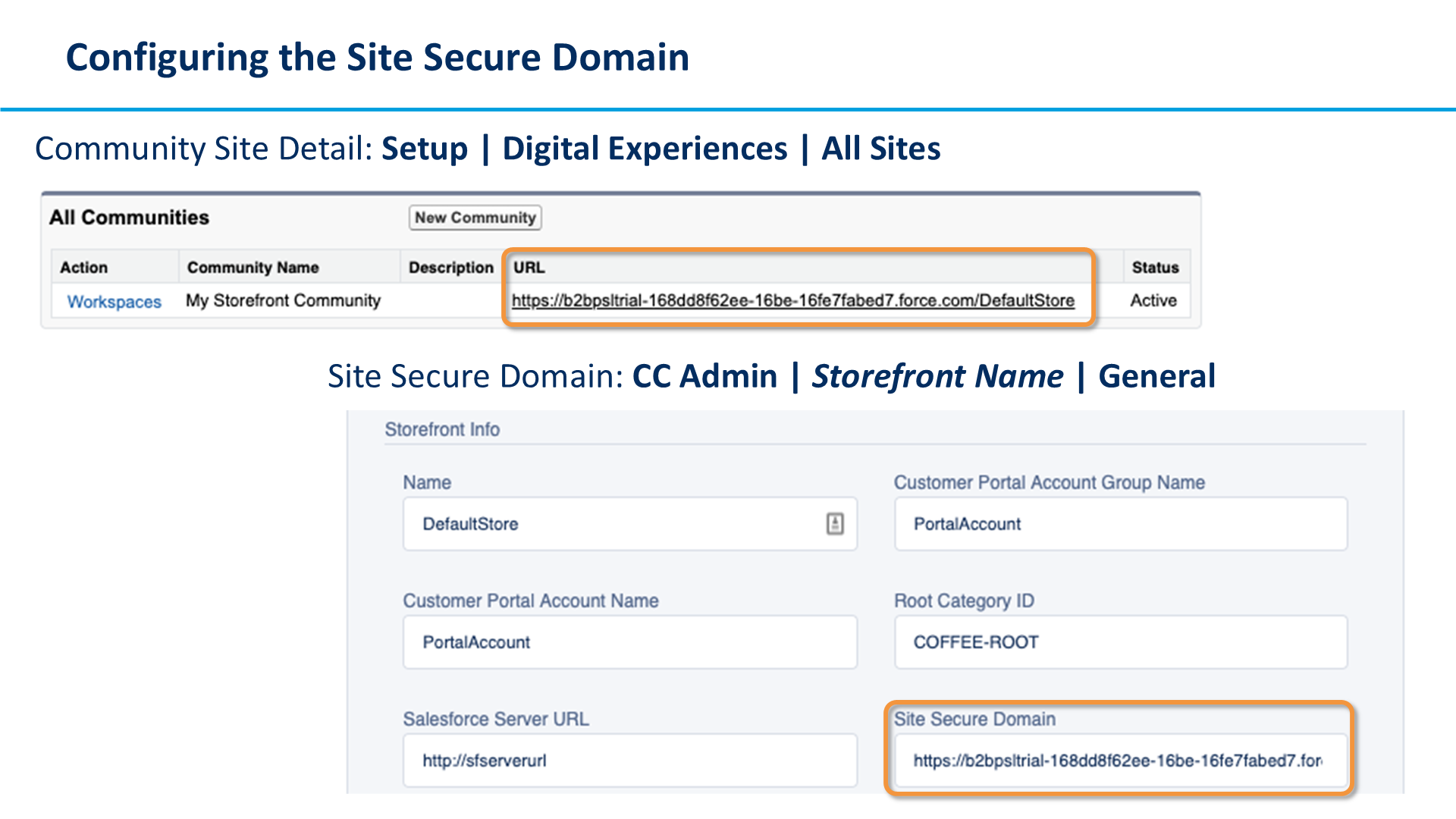Click the contact card icon in Name field

click(x=835, y=523)
